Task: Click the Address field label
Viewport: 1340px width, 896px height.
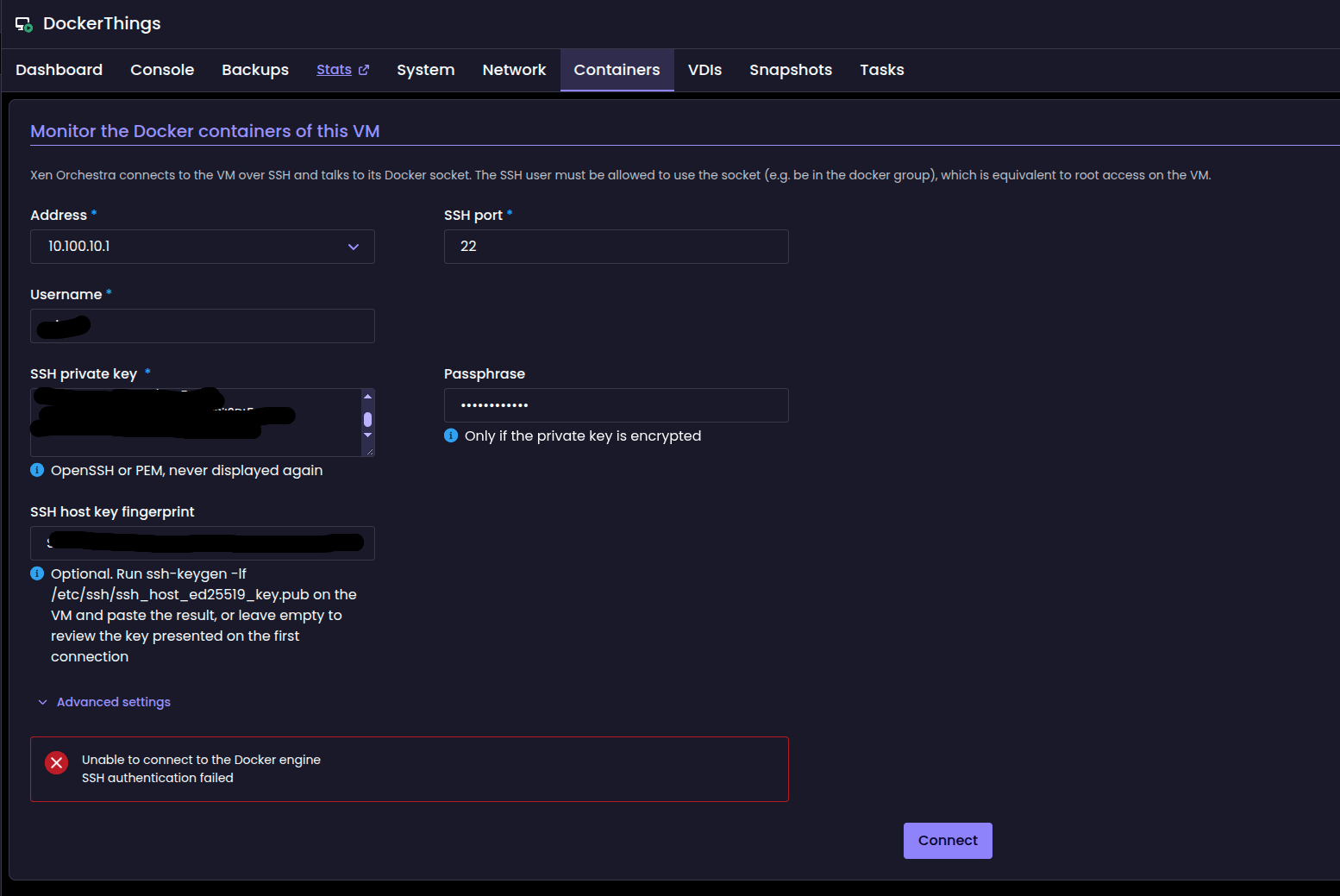Action: (59, 215)
